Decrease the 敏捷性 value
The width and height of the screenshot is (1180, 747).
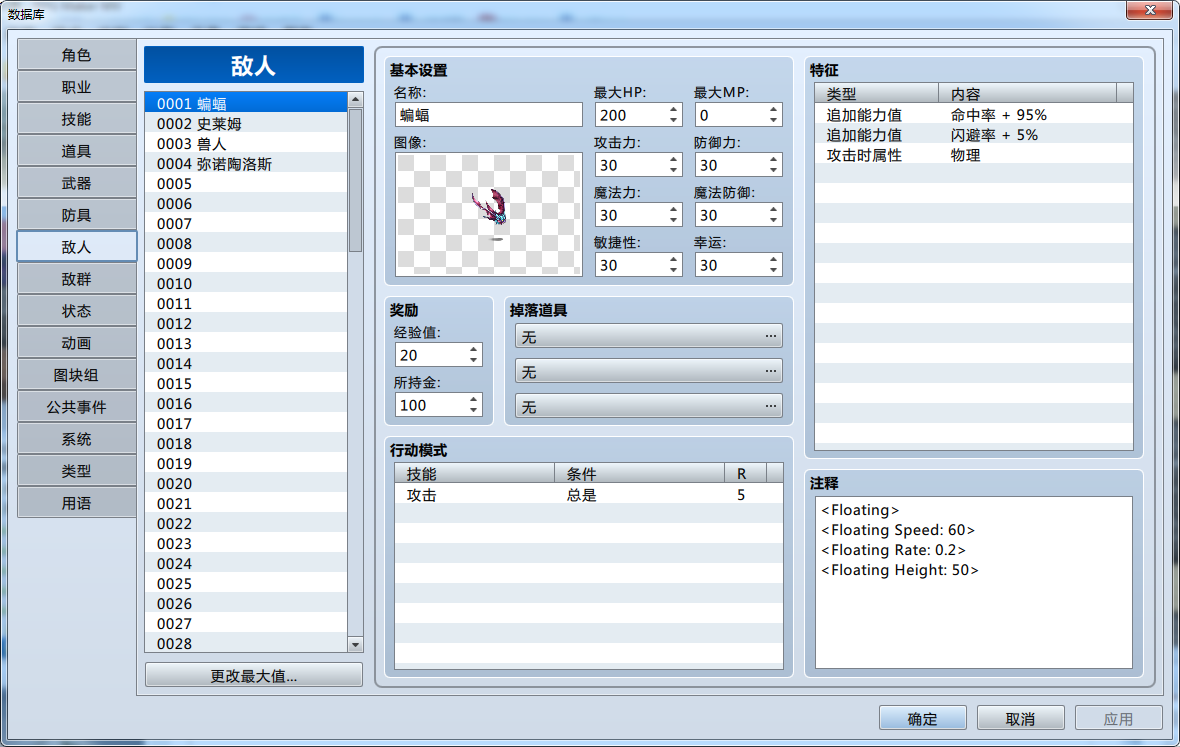point(674,271)
